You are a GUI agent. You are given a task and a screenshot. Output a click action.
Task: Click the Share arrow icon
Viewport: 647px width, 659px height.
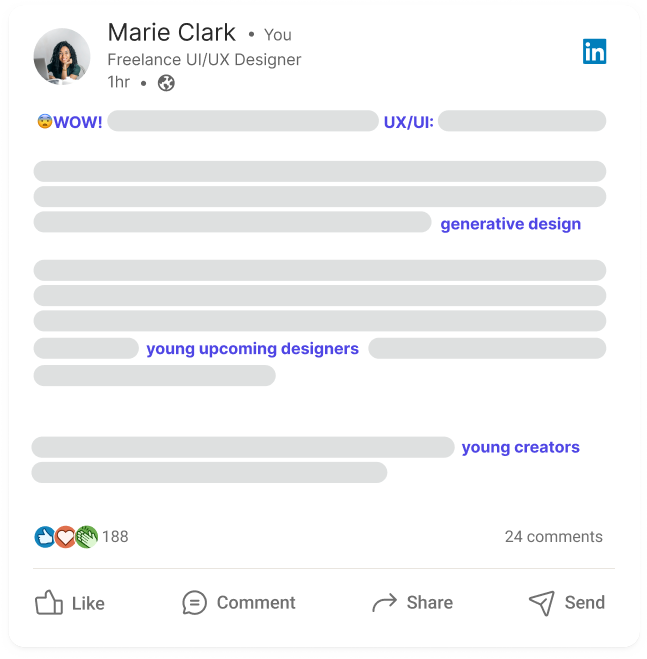click(384, 602)
